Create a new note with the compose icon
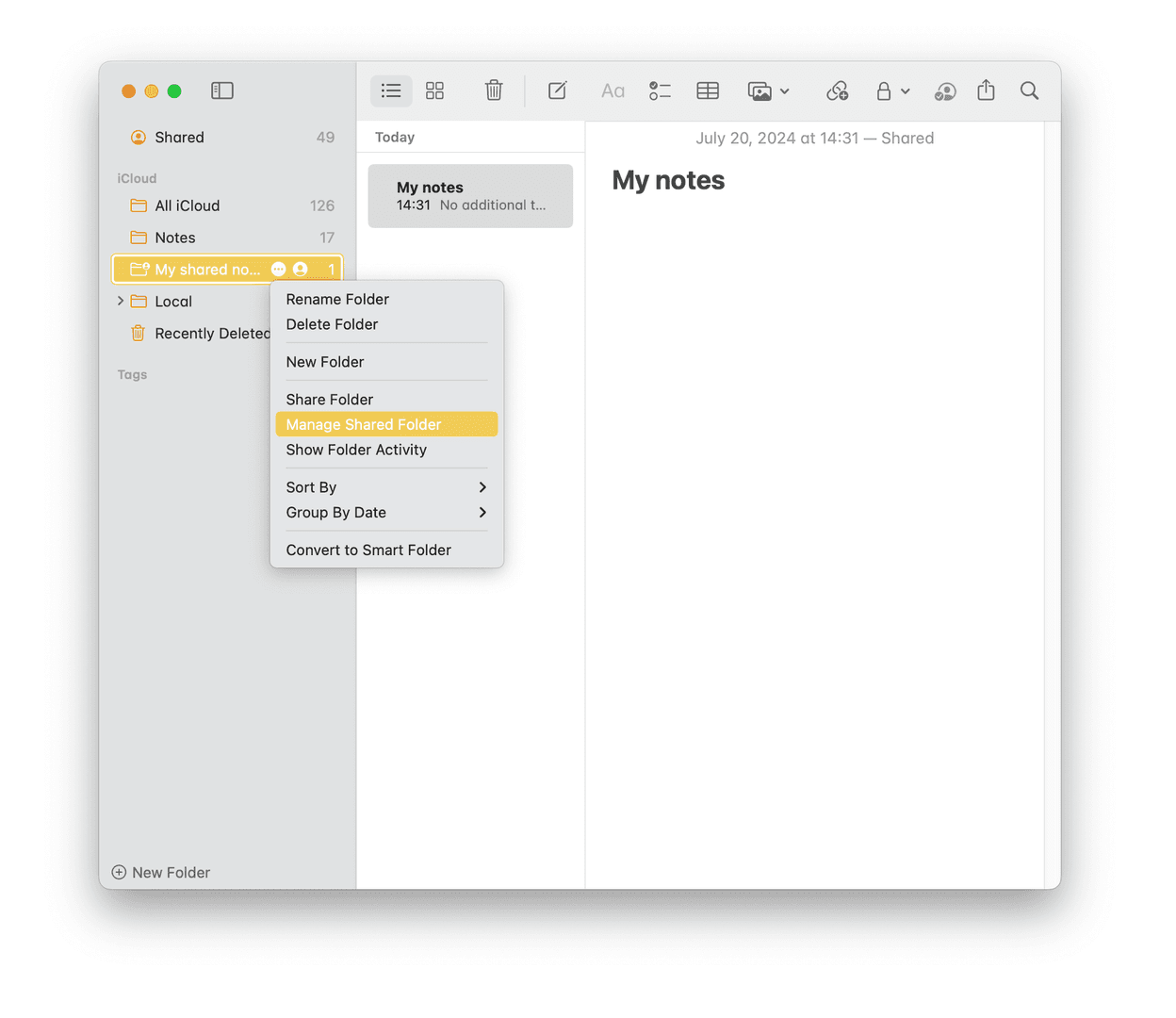Image resolution: width=1176 pixels, height=1018 pixels. click(x=557, y=90)
